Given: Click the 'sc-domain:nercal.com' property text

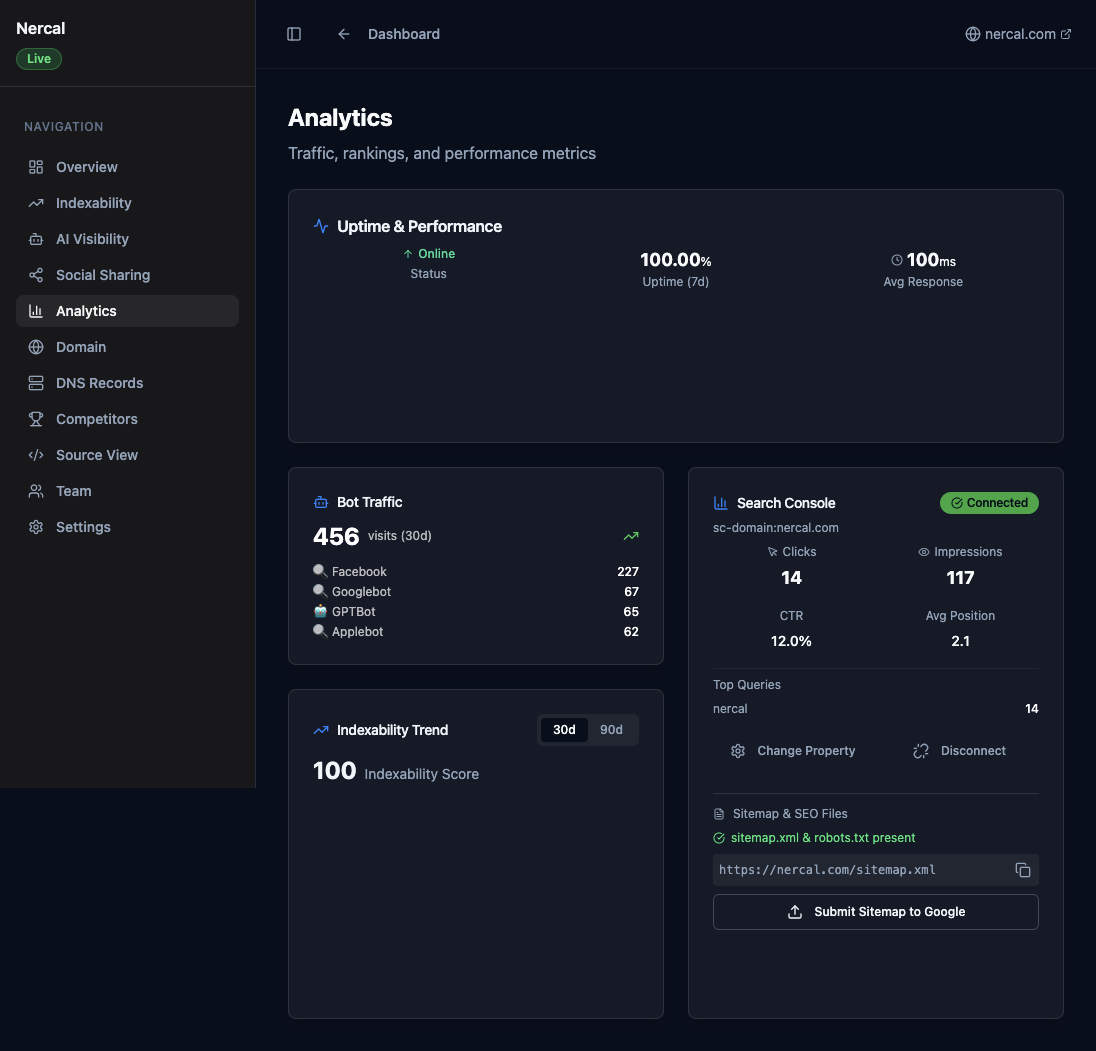Looking at the screenshot, I should (776, 528).
